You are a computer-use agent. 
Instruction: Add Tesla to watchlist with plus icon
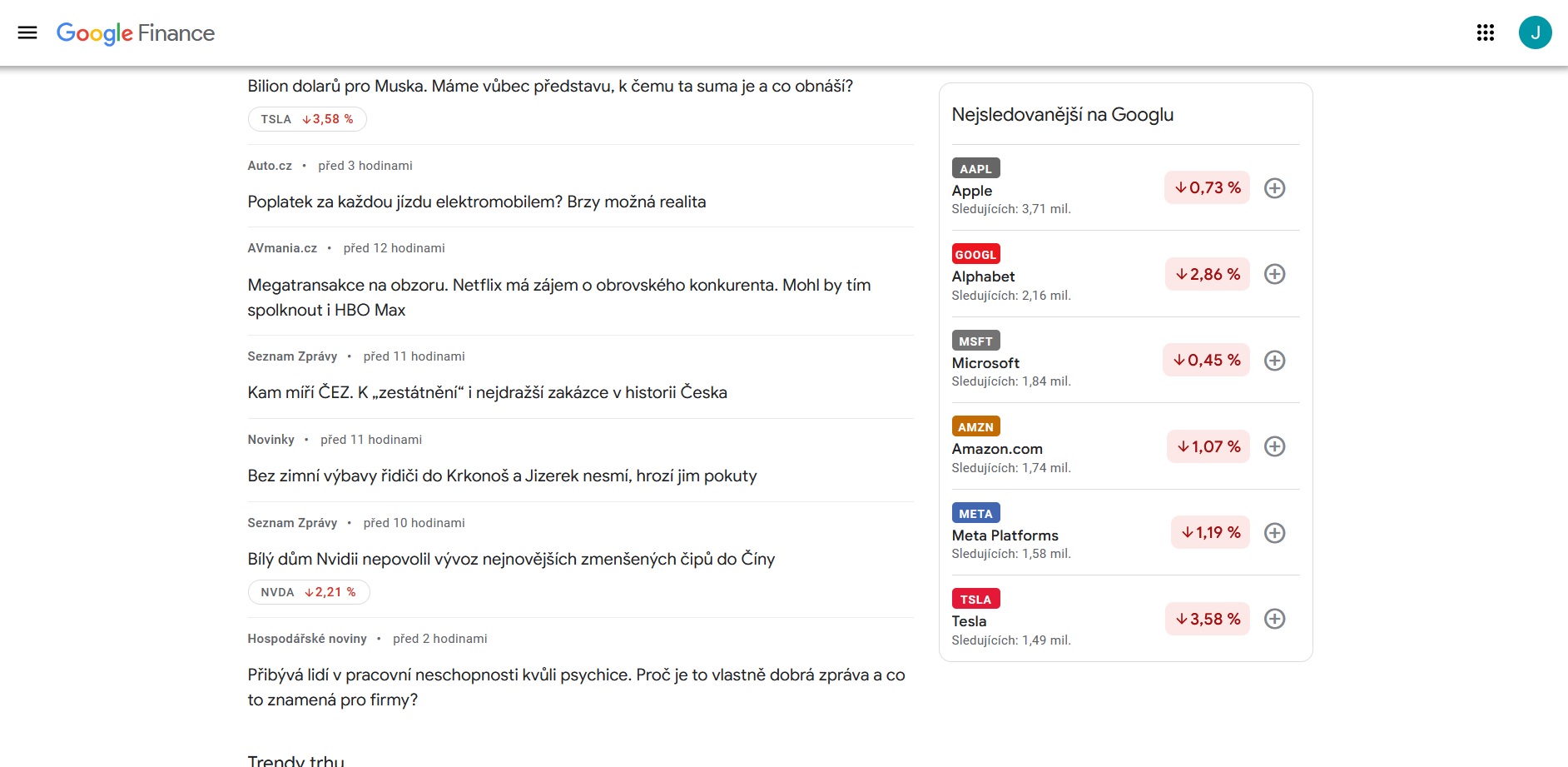tap(1274, 619)
